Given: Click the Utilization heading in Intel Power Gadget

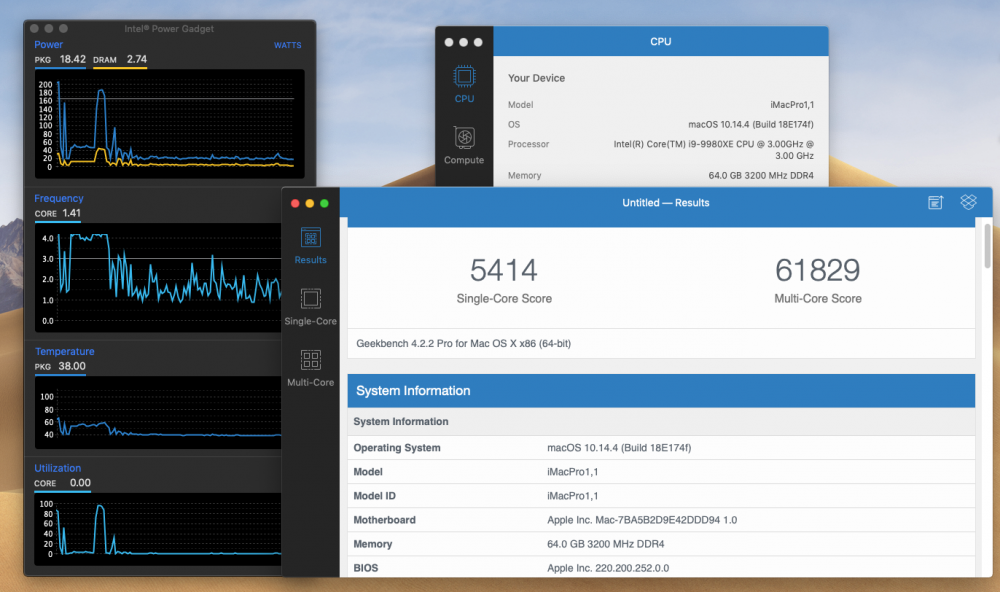Looking at the screenshot, I should 57,468.
